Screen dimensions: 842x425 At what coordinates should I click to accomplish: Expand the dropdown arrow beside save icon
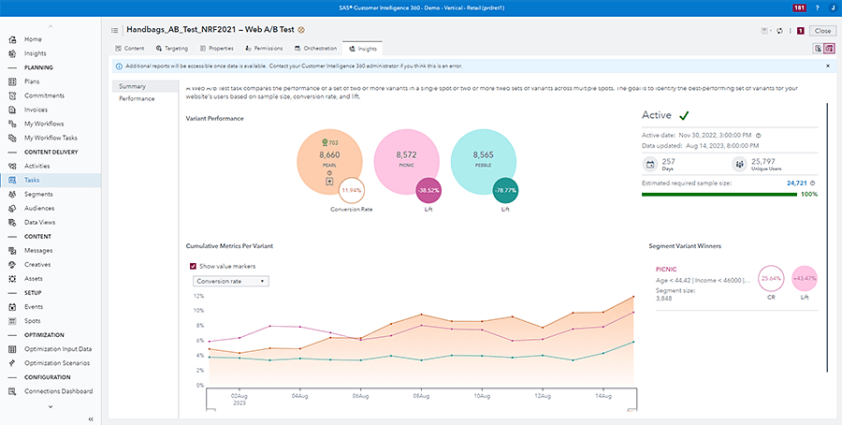tap(770, 31)
